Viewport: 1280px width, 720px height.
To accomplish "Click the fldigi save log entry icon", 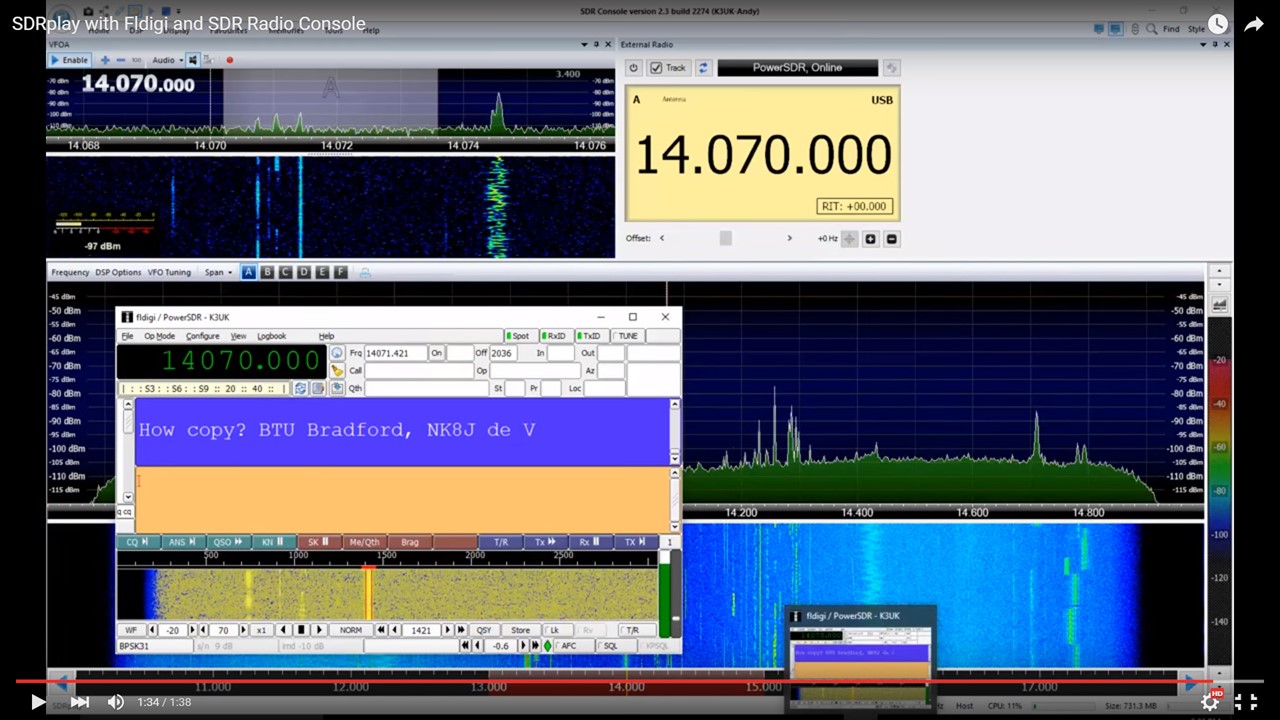I will coord(337,388).
